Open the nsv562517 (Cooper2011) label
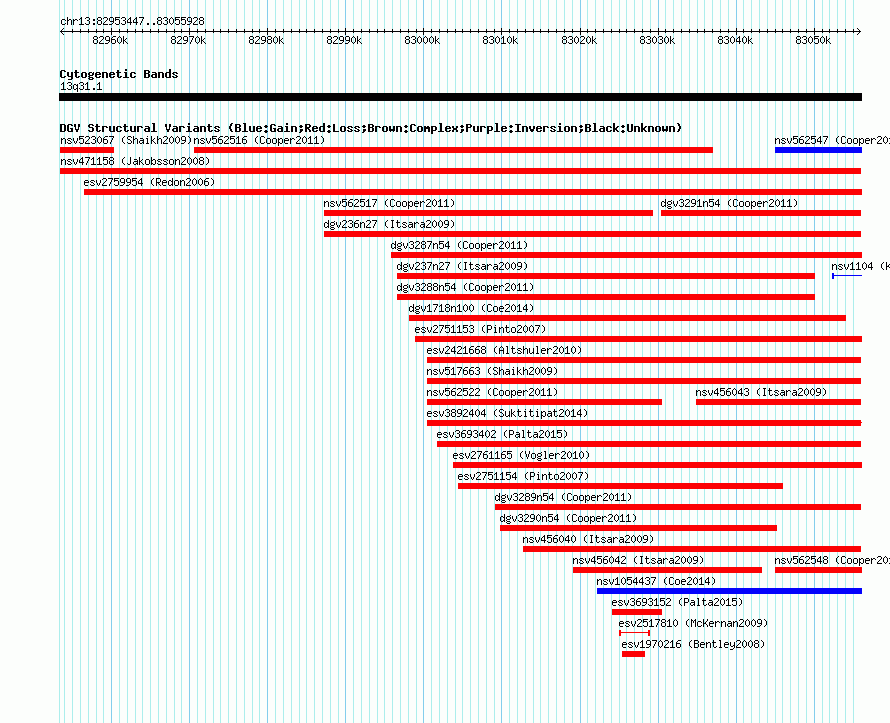This screenshot has height=723, width=890. pyautogui.click(x=389, y=203)
